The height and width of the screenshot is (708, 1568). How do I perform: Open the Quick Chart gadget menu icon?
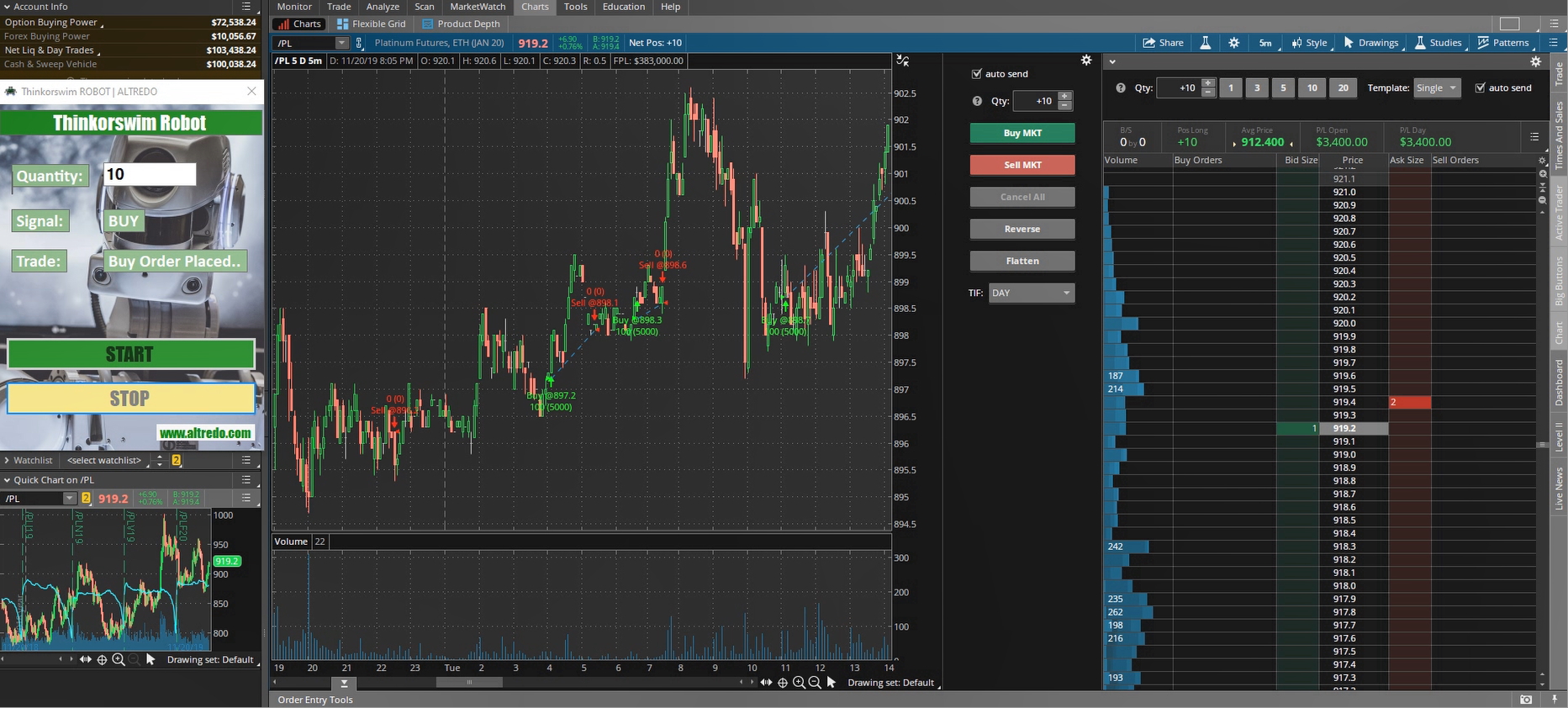pyautogui.click(x=246, y=480)
